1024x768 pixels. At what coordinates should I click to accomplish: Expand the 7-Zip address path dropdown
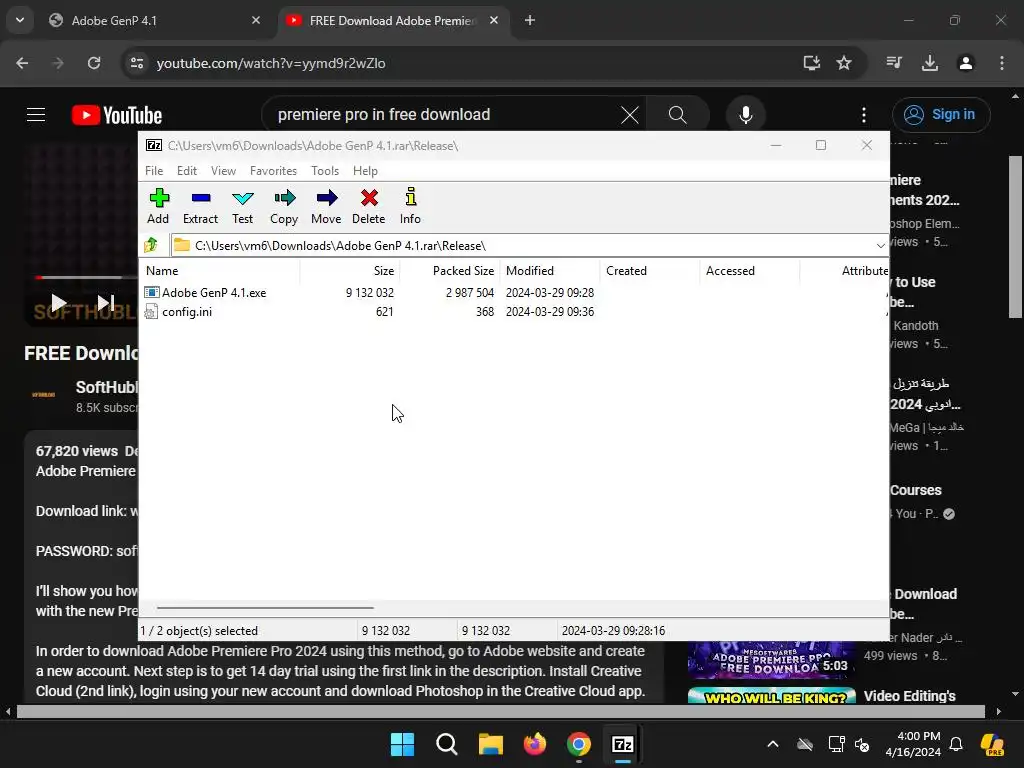click(x=880, y=246)
